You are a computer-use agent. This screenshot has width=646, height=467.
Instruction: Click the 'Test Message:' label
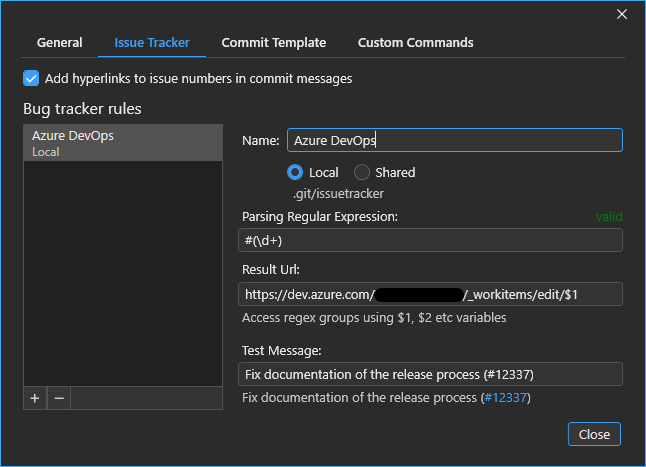click(x=281, y=350)
